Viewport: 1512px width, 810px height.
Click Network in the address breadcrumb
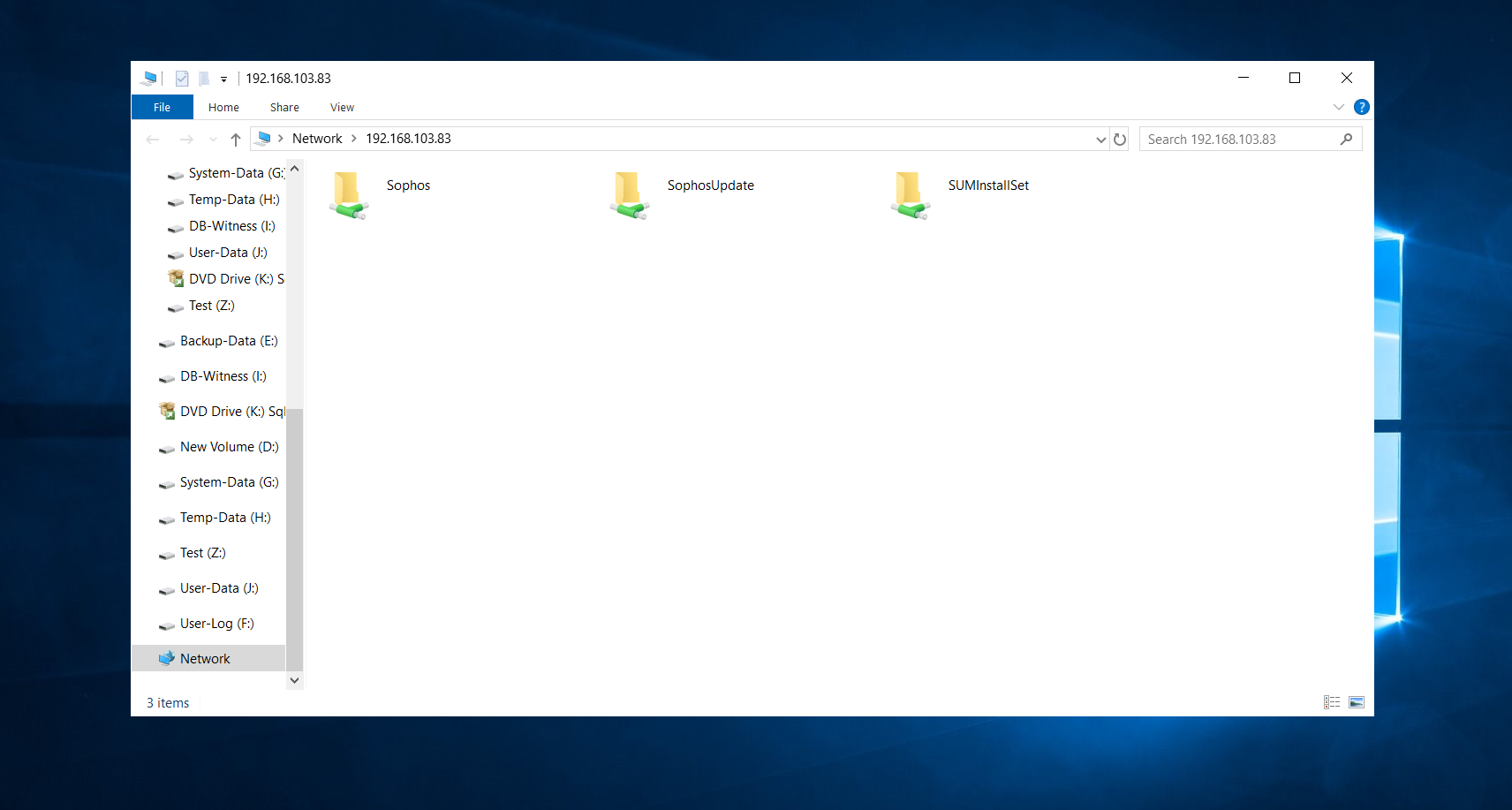(317, 139)
